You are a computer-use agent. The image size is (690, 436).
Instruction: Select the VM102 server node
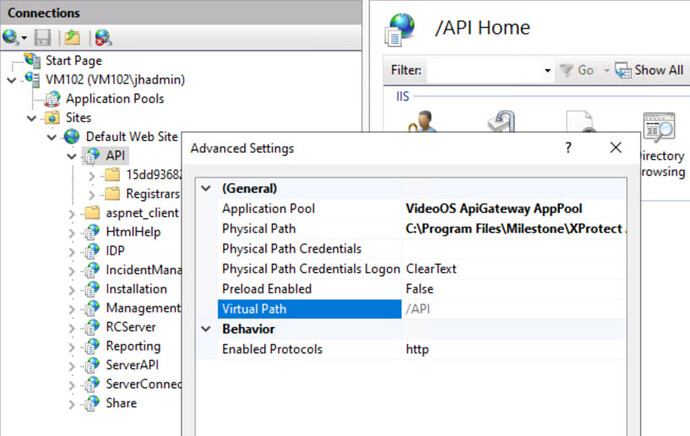tap(115, 80)
